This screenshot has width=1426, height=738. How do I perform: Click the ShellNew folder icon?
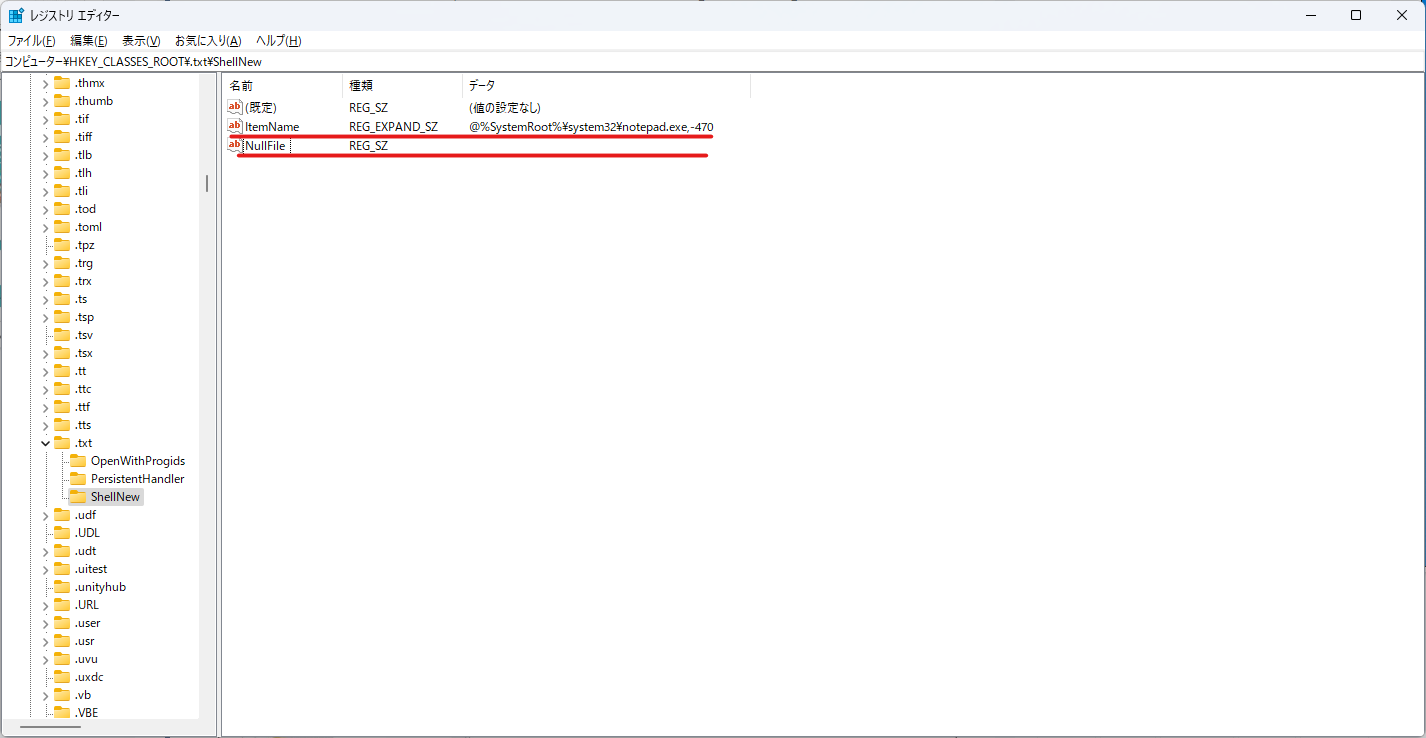[x=78, y=496]
